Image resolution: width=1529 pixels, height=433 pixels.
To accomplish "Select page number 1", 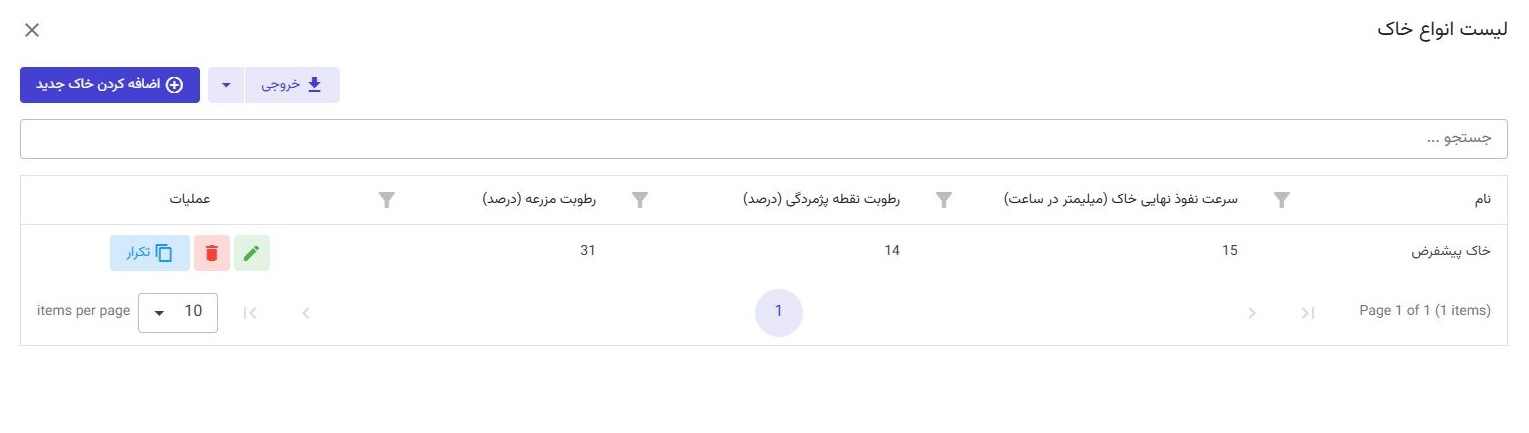I will tap(778, 312).
